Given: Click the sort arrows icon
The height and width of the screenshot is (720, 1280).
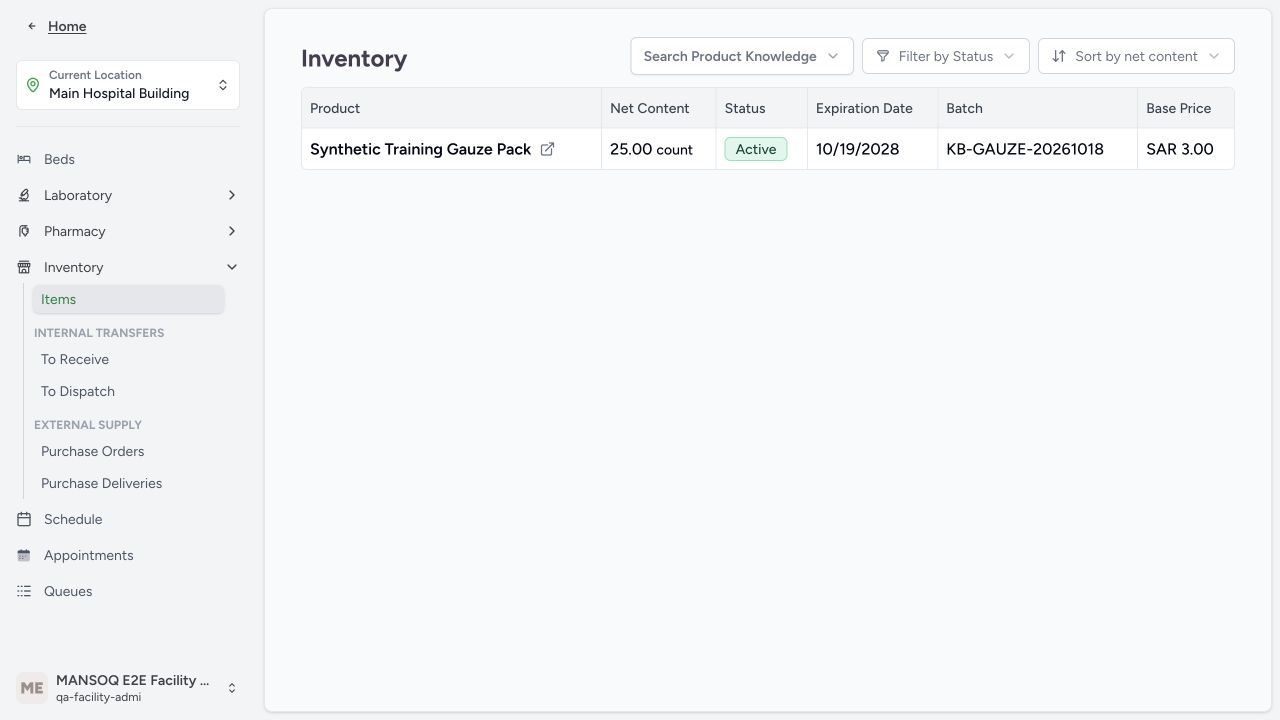Looking at the screenshot, I should (1059, 56).
